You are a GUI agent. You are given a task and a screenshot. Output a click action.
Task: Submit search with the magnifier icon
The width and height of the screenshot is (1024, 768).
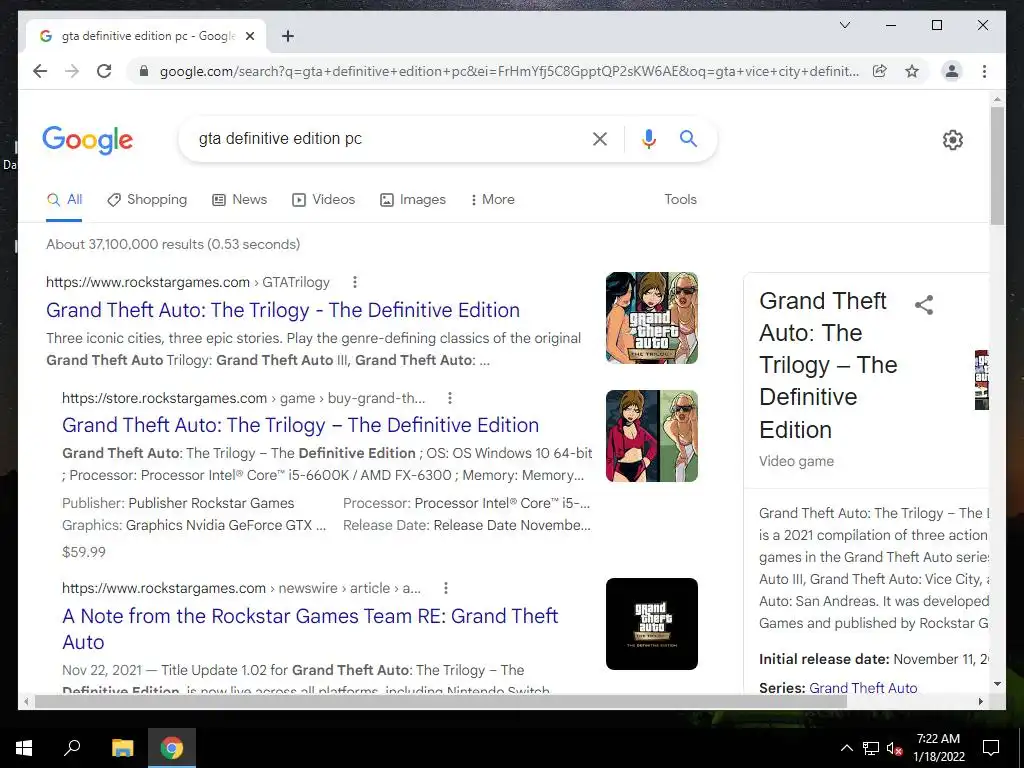click(688, 138)
